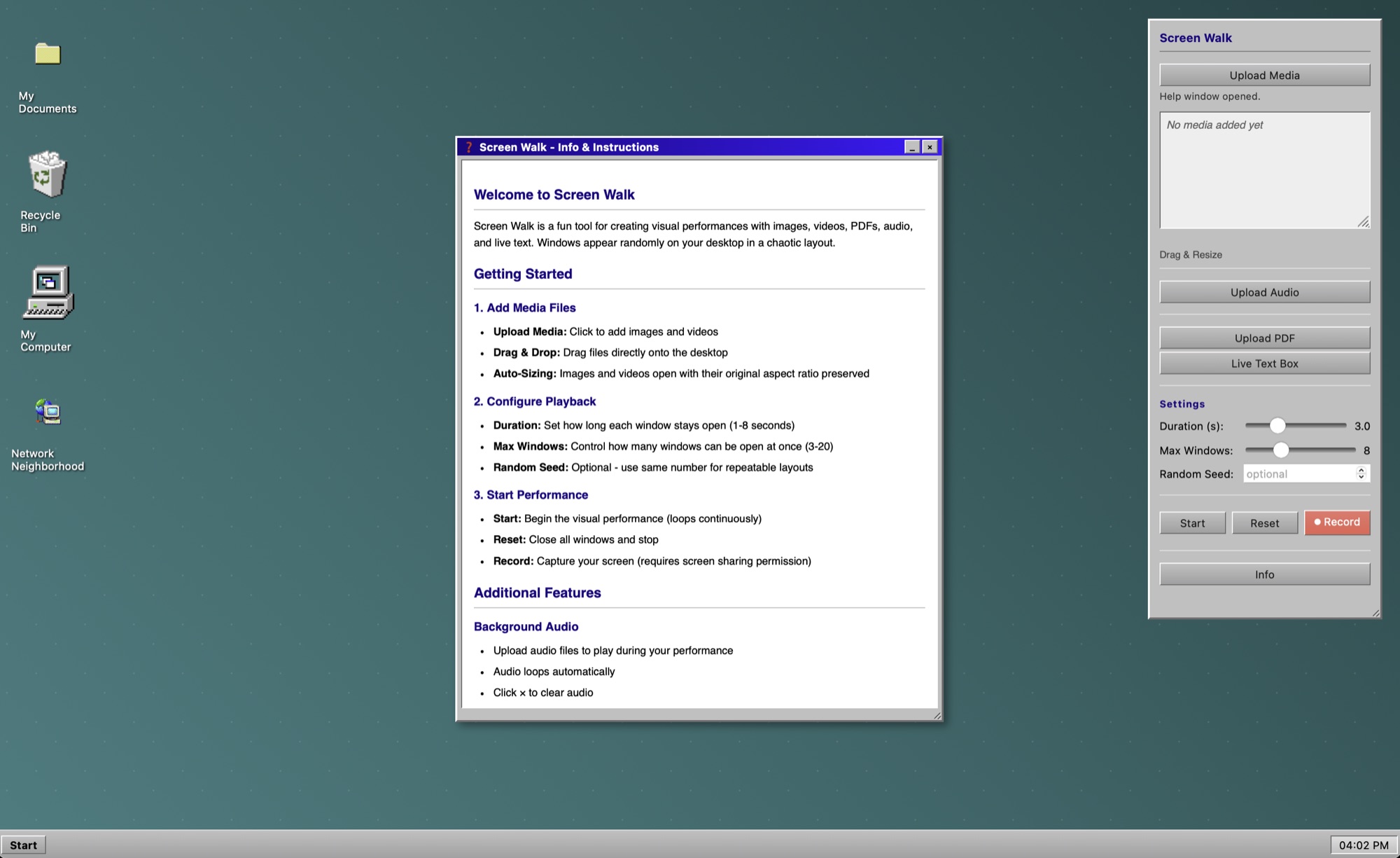Click the Random Seed stepper arrows
This screenshot has height=858, width=1400.
pos(1361,473)
